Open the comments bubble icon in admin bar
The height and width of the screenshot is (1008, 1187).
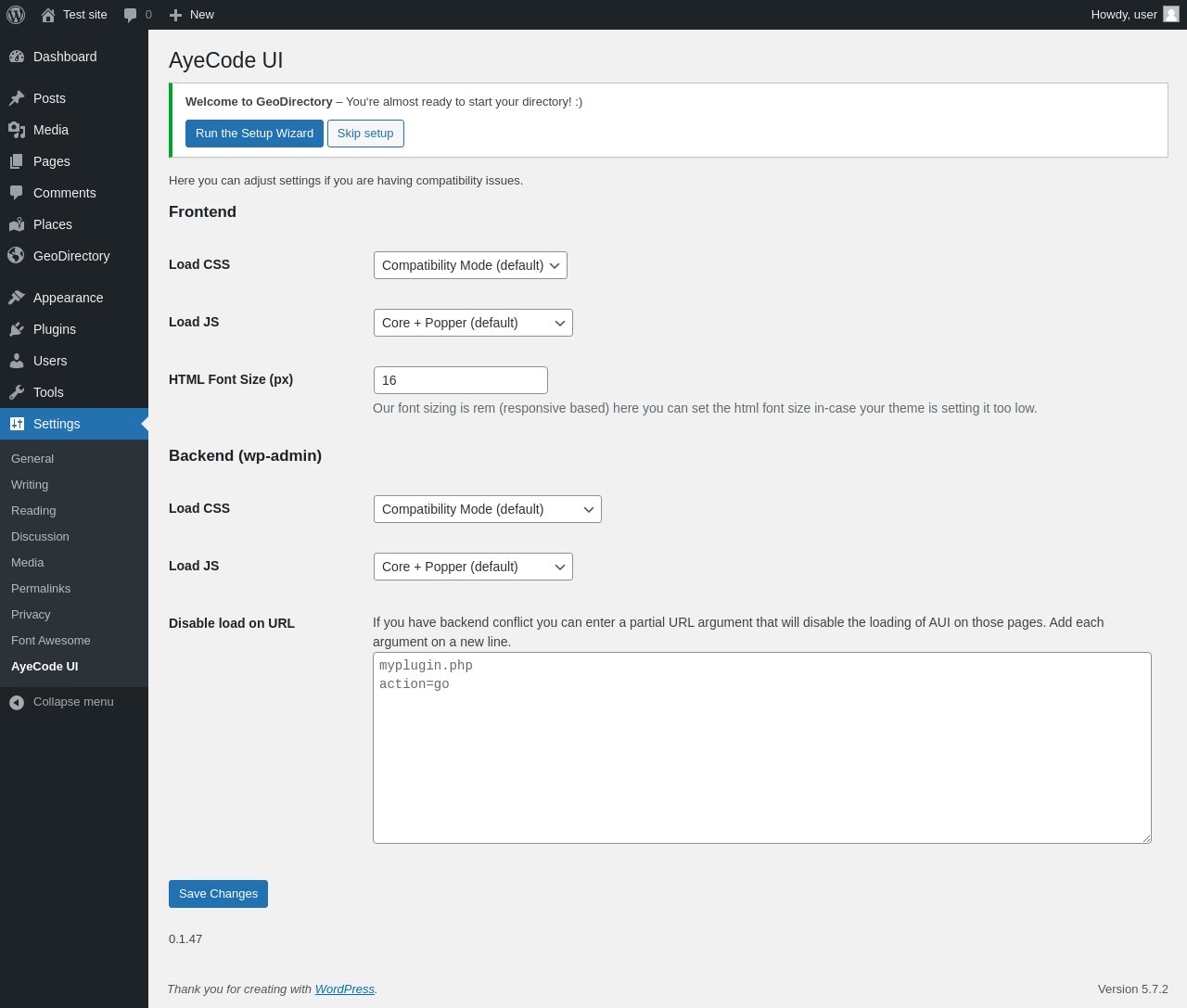[130, 15]
